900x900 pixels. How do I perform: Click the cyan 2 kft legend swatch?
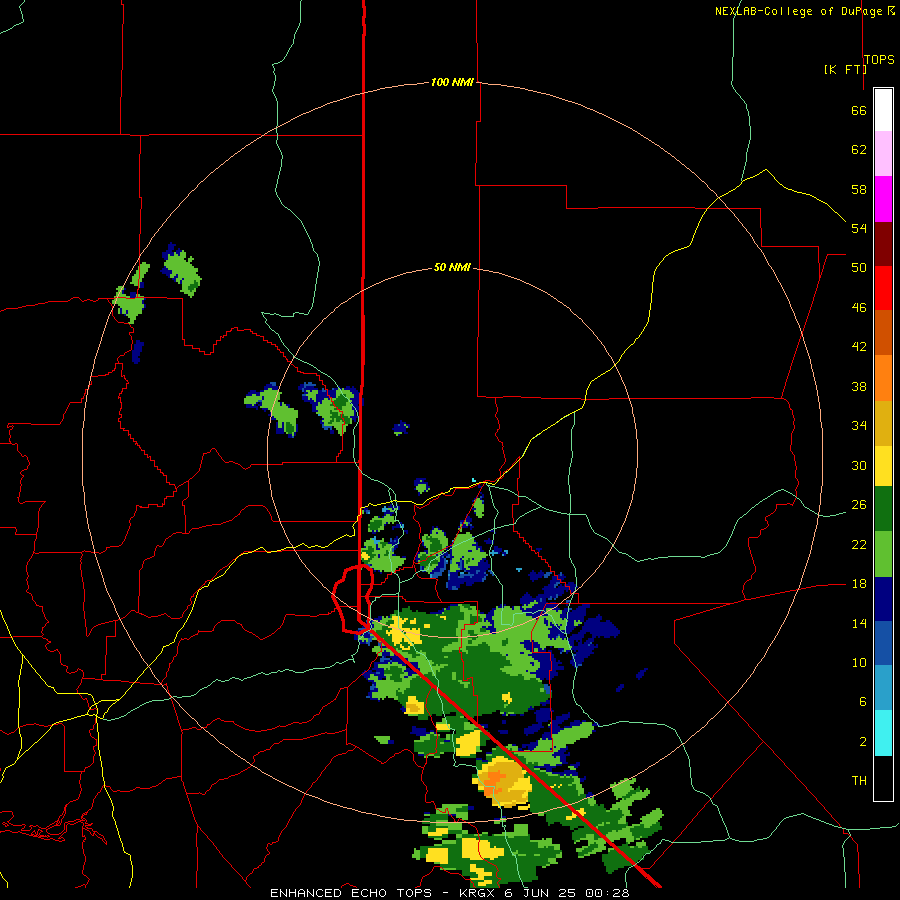point(883,733)
